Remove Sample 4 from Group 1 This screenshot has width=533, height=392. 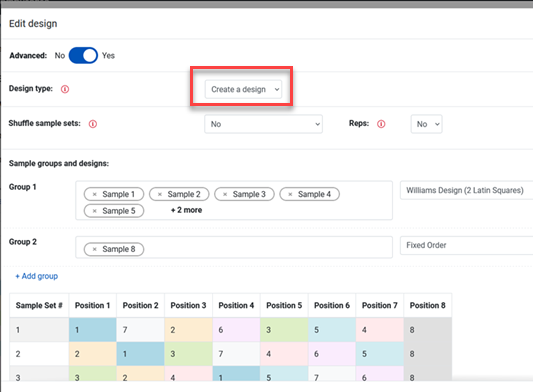[290, 194]
